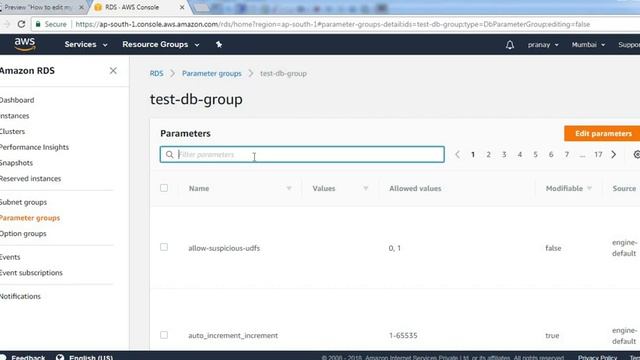640x360 pixels.
Task: Jump to page 17 of parameters
Action: (598, 155)
